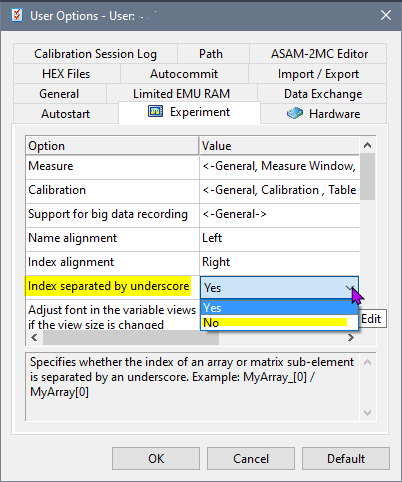Viewport: 402px width, 482px height.
Task: Select Adjust font in variable views option
Action: (x=112, y=316)
